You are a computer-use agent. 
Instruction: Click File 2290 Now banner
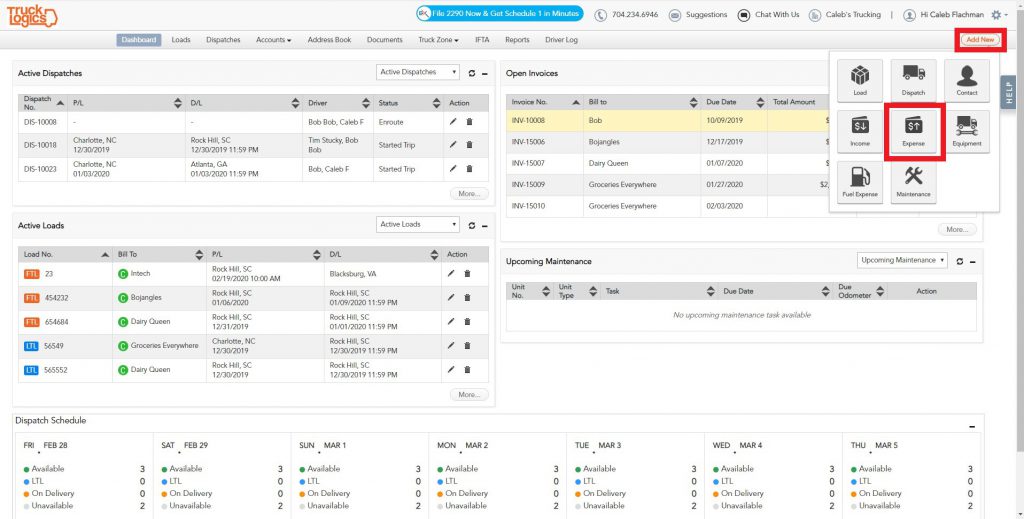point(500,14)
